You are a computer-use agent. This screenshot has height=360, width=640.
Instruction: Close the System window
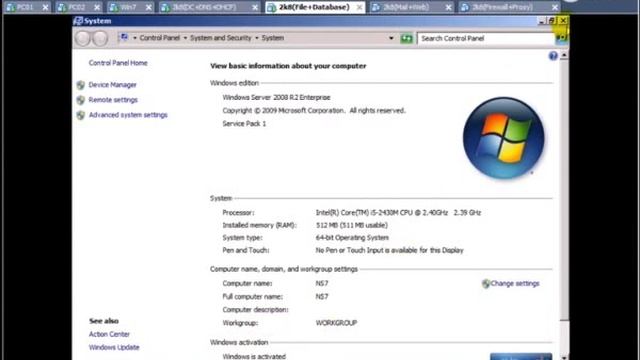coord(563,20)
